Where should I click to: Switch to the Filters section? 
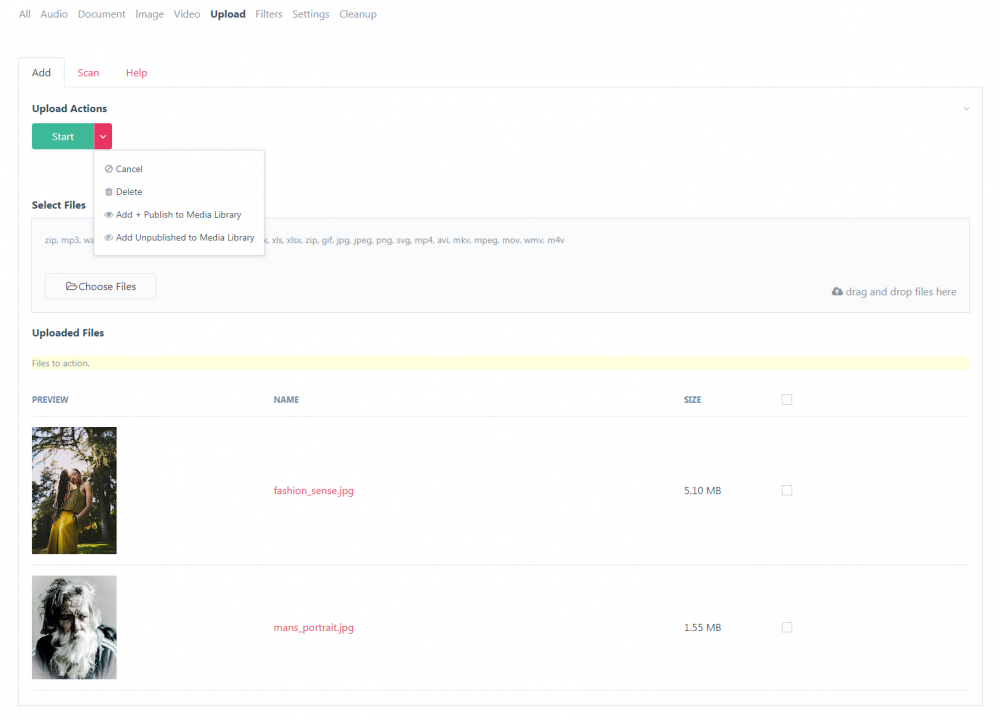click(x=268, y=13)
